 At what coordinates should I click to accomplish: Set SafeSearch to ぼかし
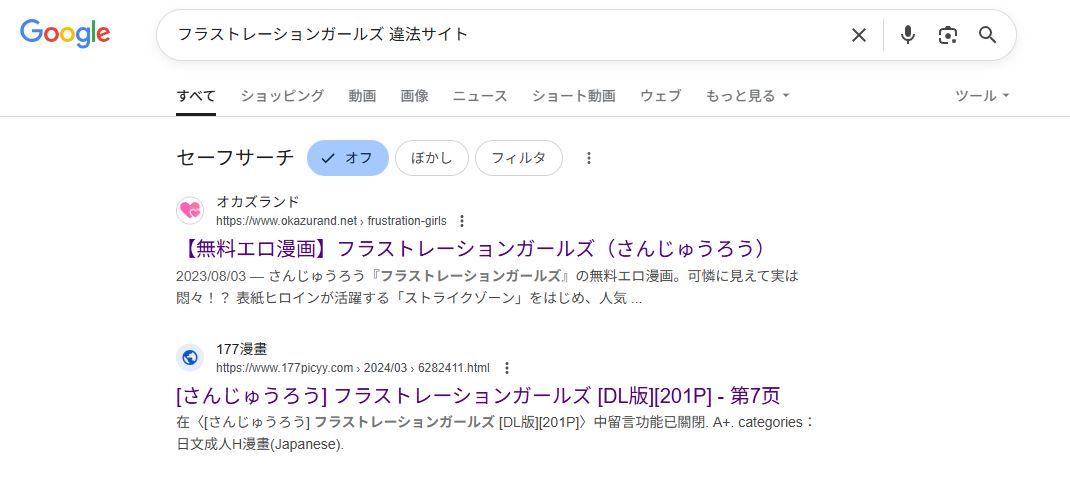point(431,158)
